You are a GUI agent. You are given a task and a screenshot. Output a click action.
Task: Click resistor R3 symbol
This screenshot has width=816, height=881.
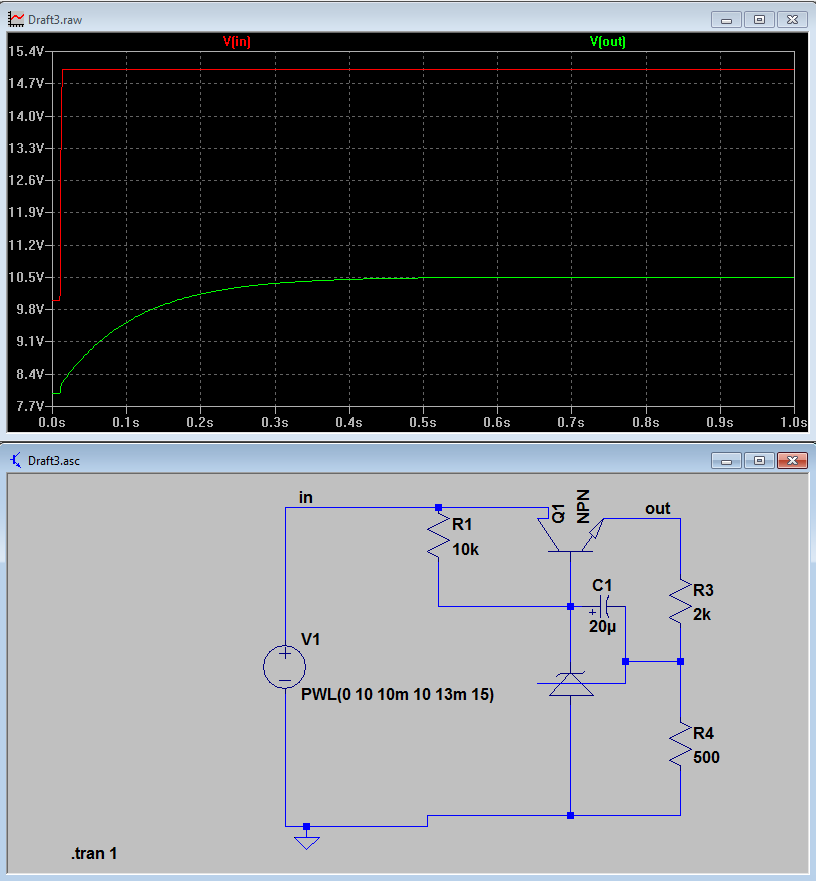[681, 601]
